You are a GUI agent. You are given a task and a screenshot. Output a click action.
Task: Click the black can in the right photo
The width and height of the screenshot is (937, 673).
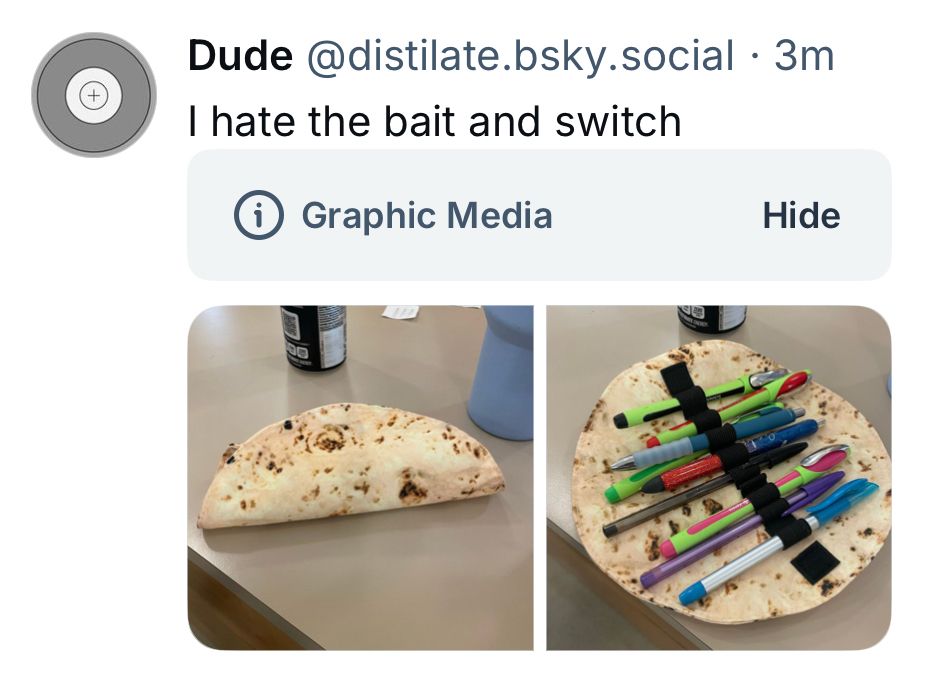(712, 319)
